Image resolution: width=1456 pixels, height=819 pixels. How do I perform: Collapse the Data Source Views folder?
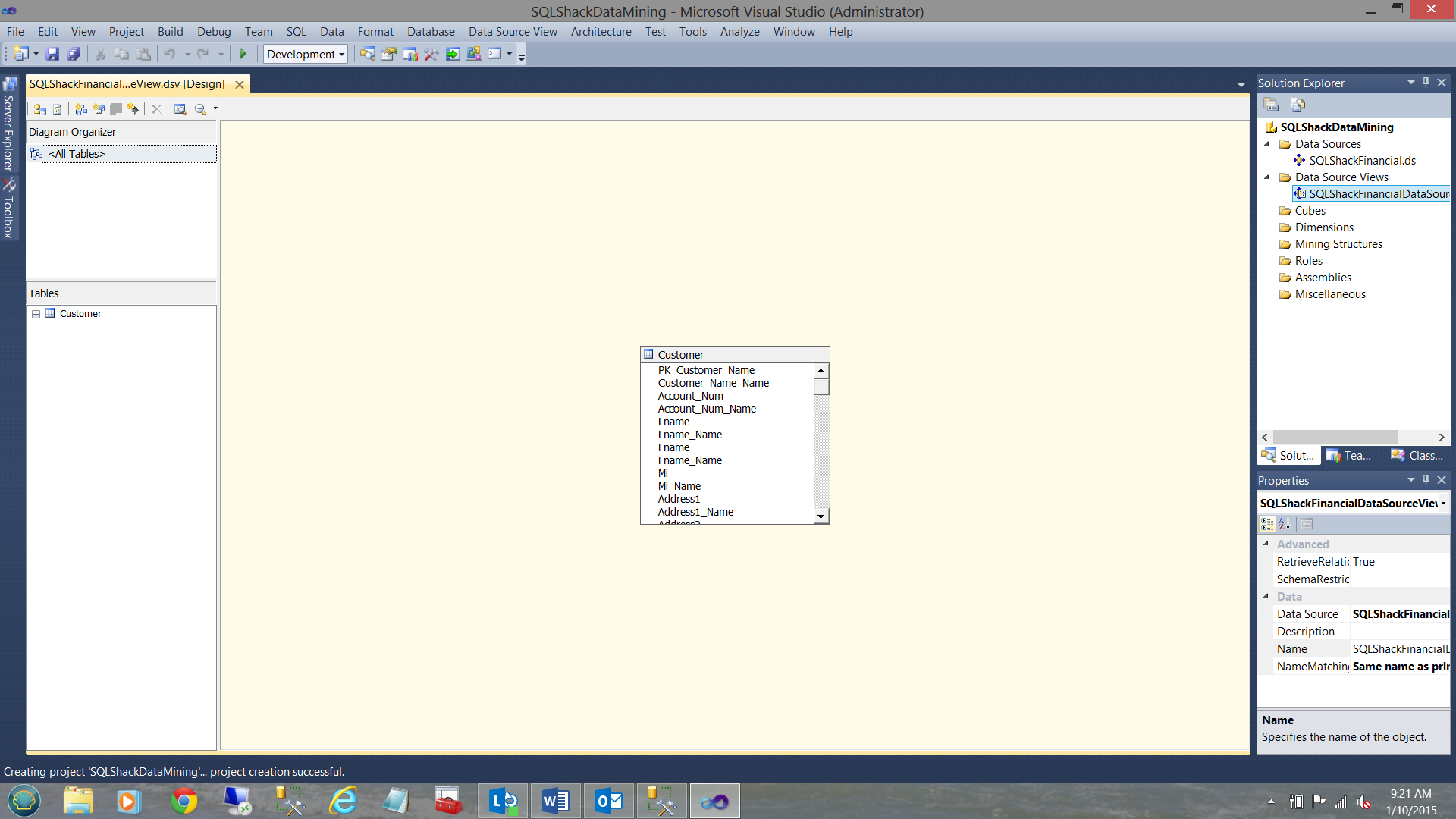click(x=1266, y=177)
